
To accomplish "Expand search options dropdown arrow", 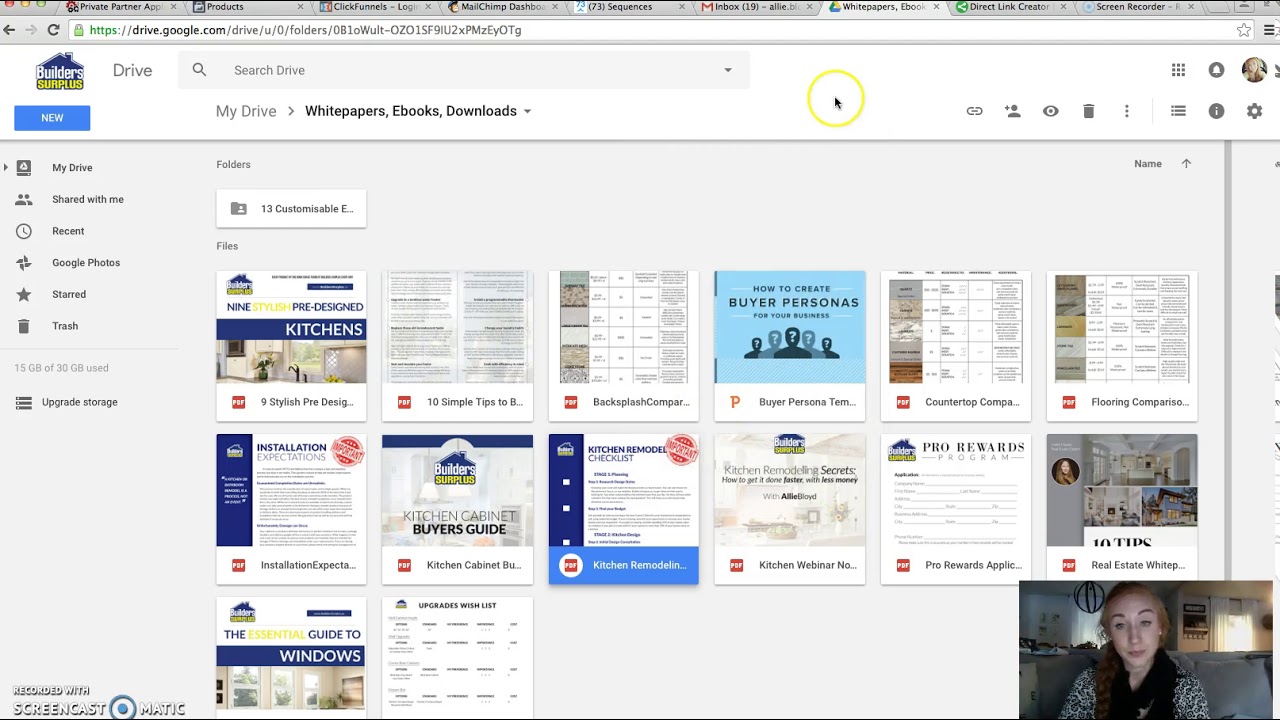I will tap(728, 70).
